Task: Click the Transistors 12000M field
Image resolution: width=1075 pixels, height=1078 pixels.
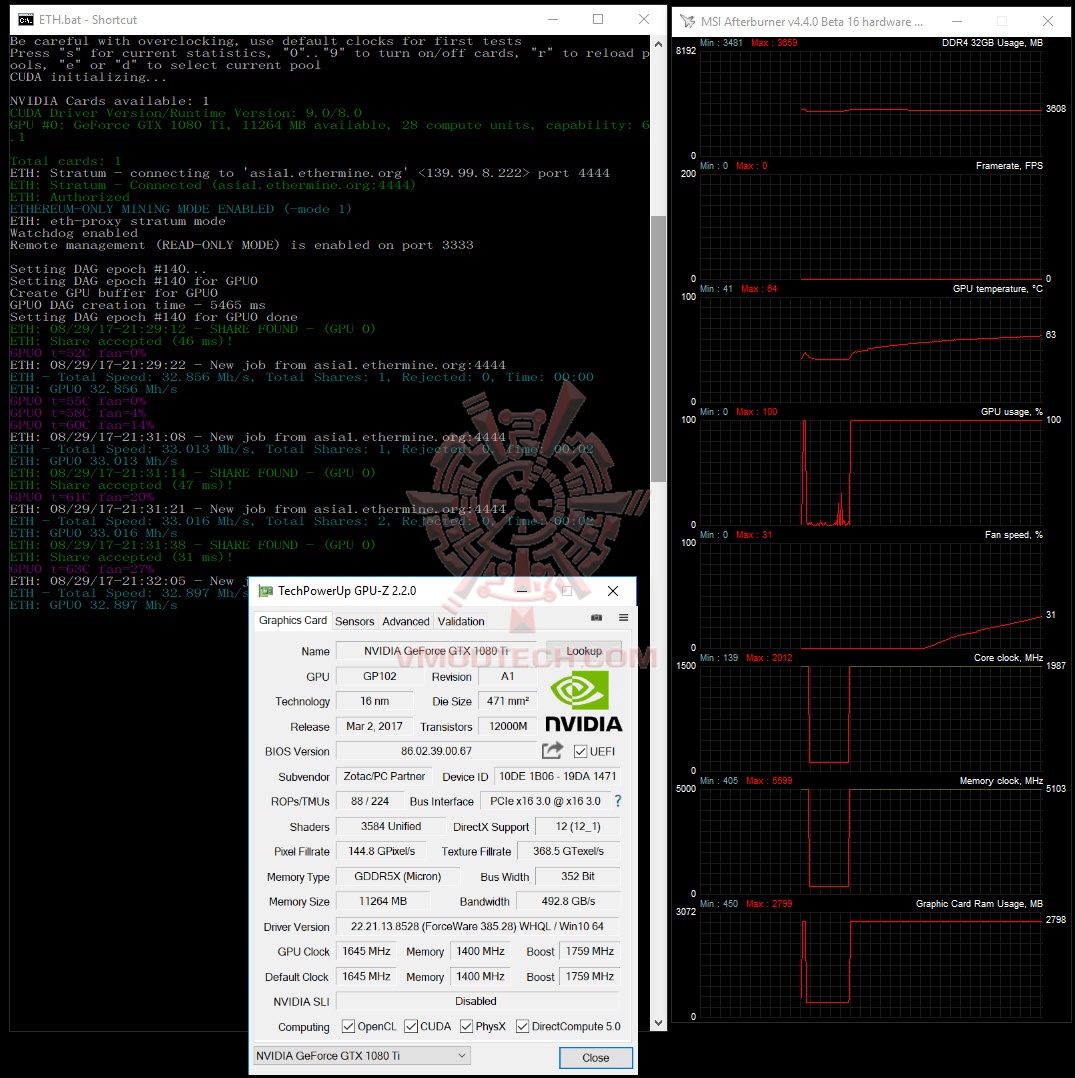Action: point(507,726)
